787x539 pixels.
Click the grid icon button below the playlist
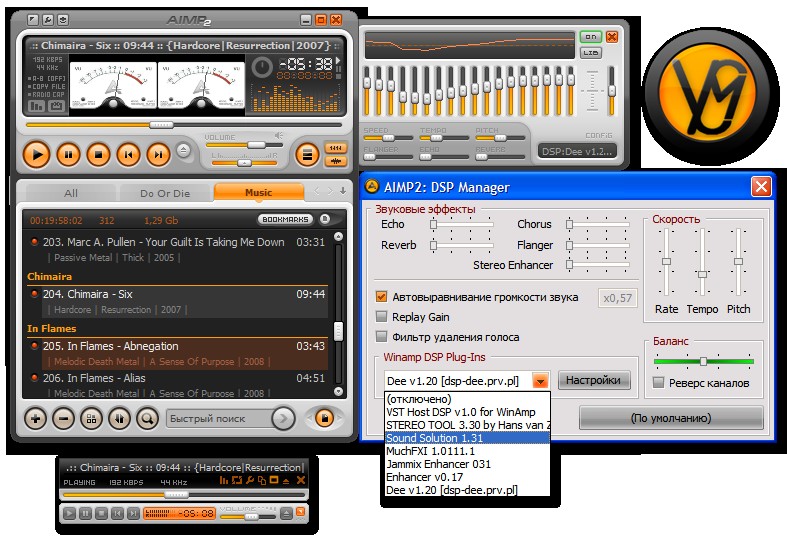[91, 418]
